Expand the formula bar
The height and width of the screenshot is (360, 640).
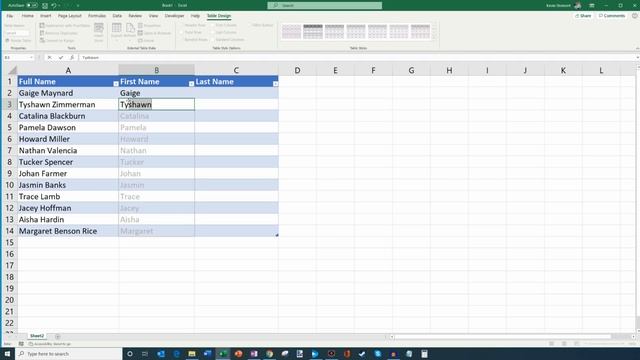637,58
